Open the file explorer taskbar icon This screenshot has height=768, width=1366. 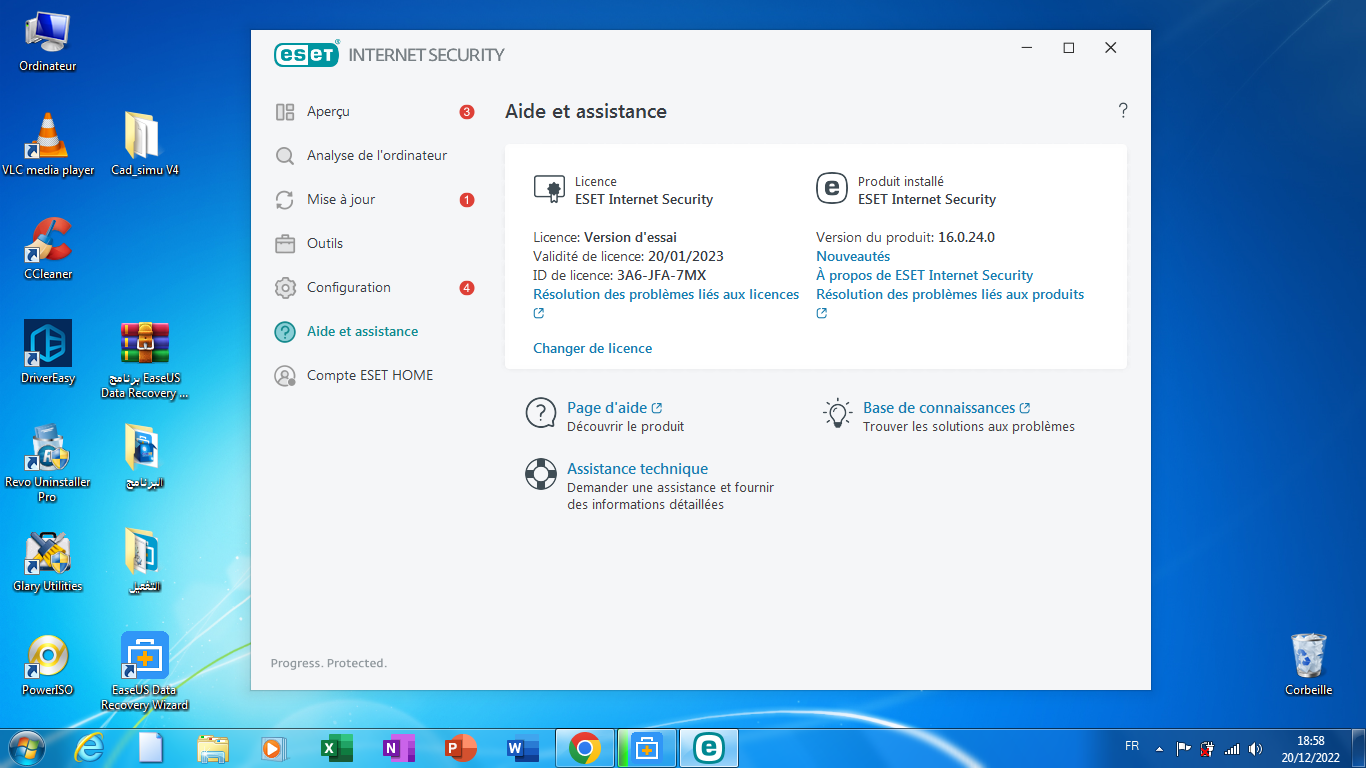click(213, 748)
